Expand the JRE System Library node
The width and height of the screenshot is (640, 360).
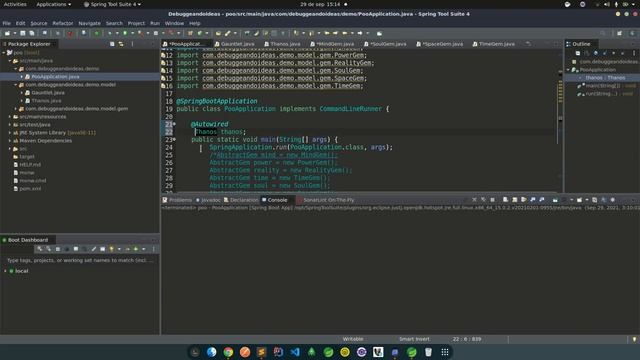coord(10,133)
